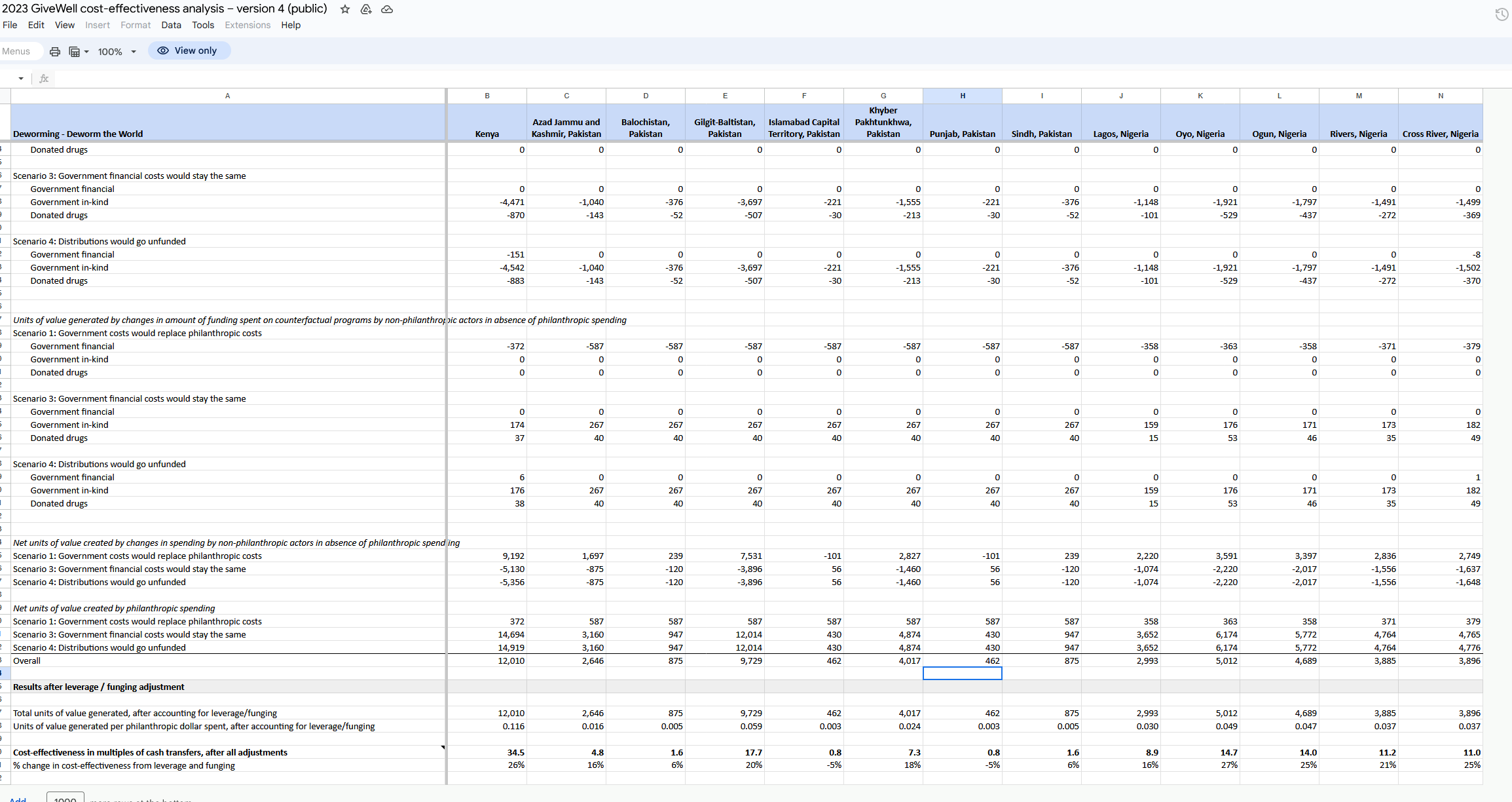Select column E header
This screenshot has width=1512, height=802.
pyautogui.click(x=725, y=96)
